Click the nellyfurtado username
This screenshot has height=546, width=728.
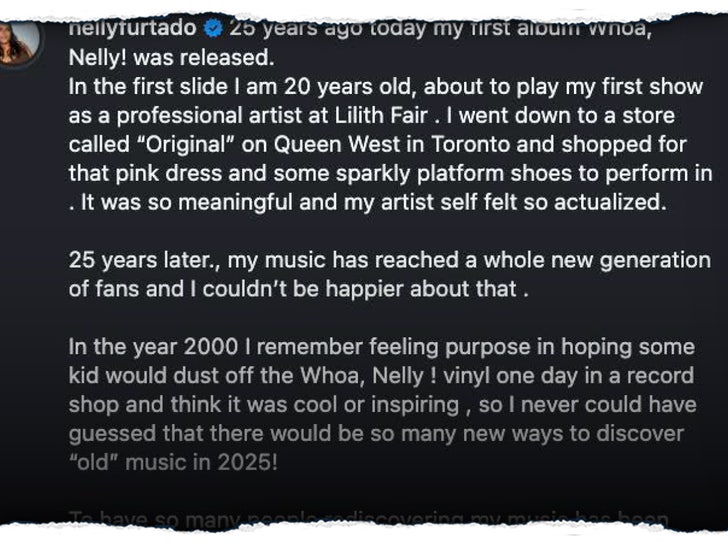(x=132, y=27)
